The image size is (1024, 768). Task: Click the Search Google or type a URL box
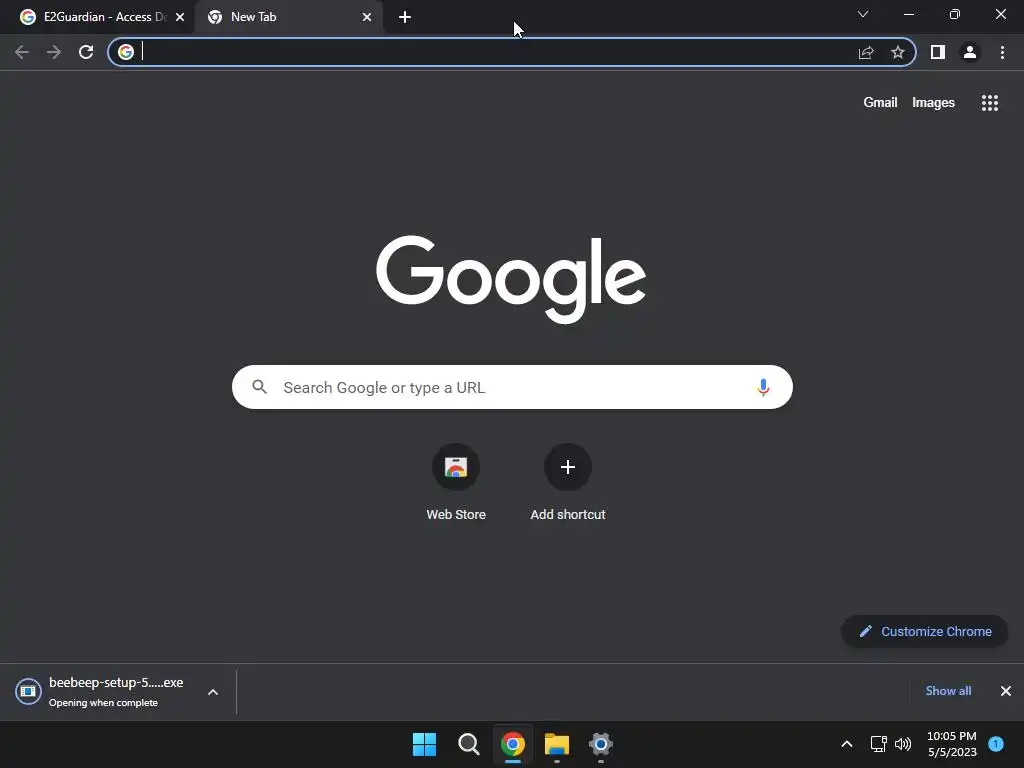tap(512, 387)
